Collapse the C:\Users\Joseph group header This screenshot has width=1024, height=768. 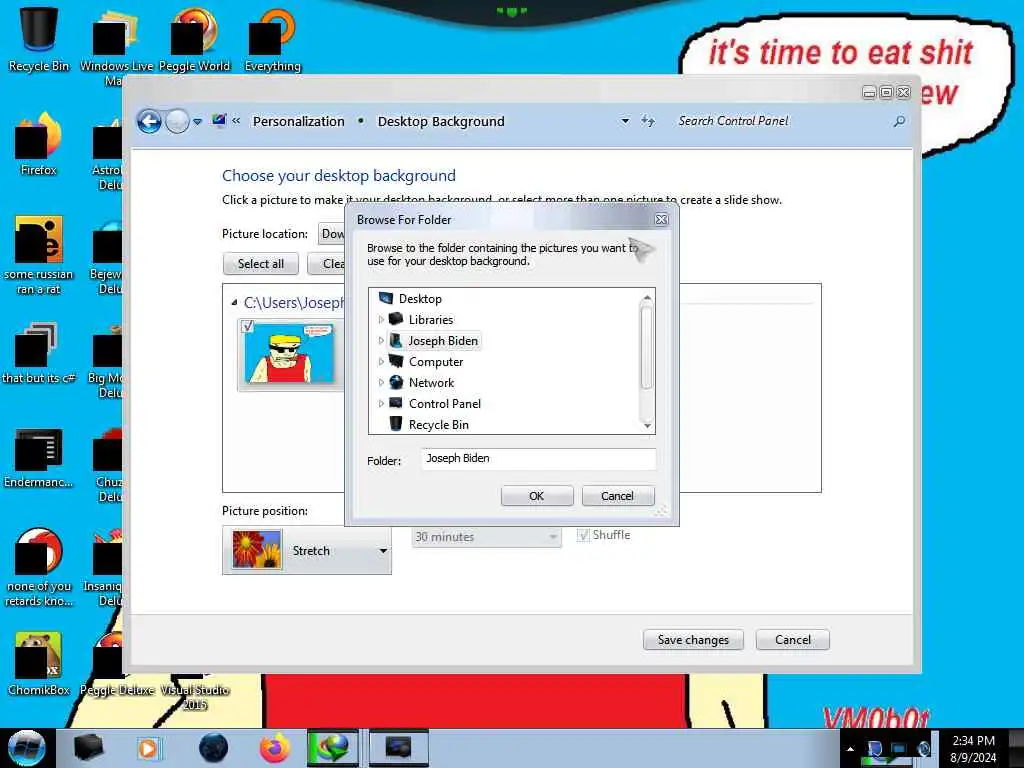click(234, 302)
